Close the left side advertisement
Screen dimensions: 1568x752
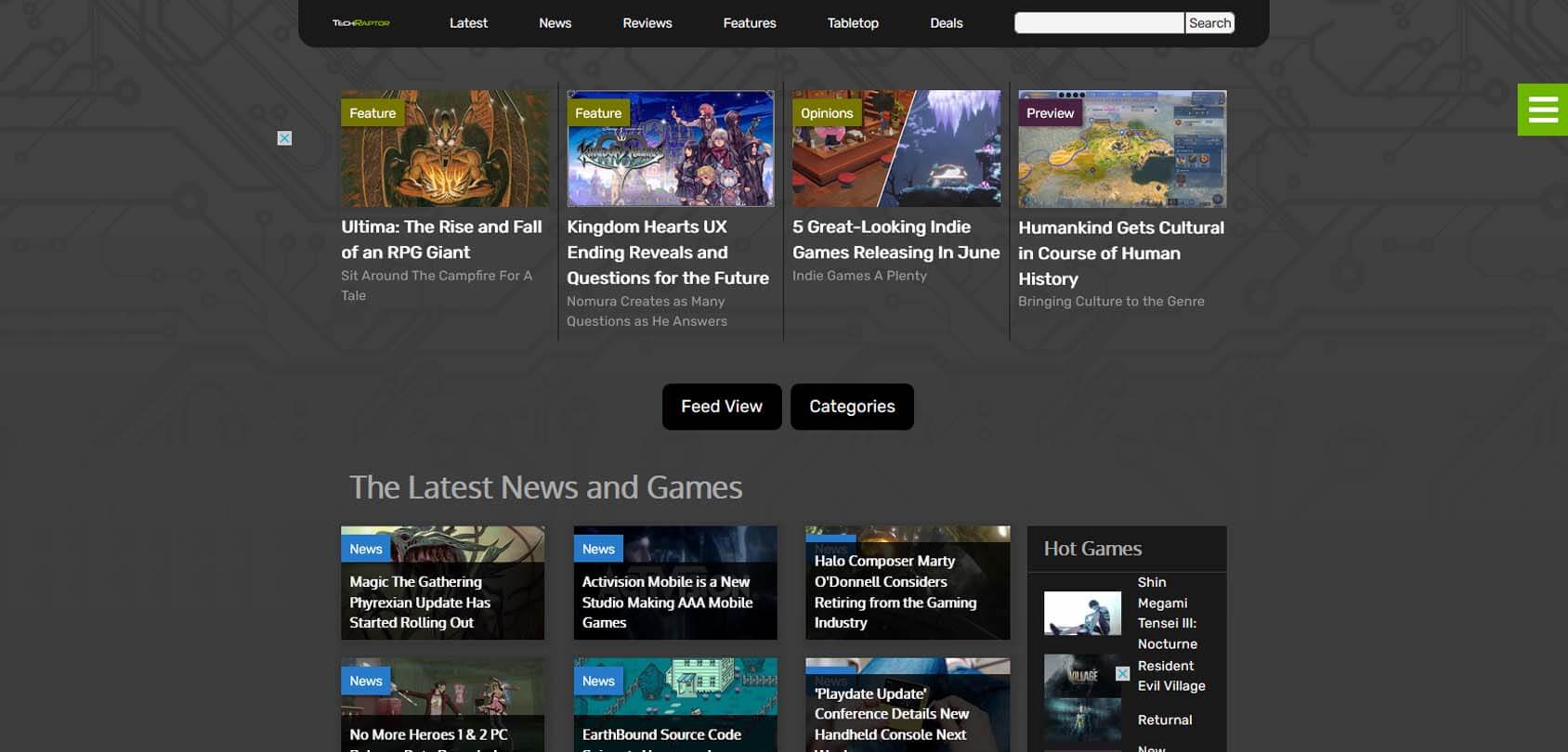pos(284,138)
